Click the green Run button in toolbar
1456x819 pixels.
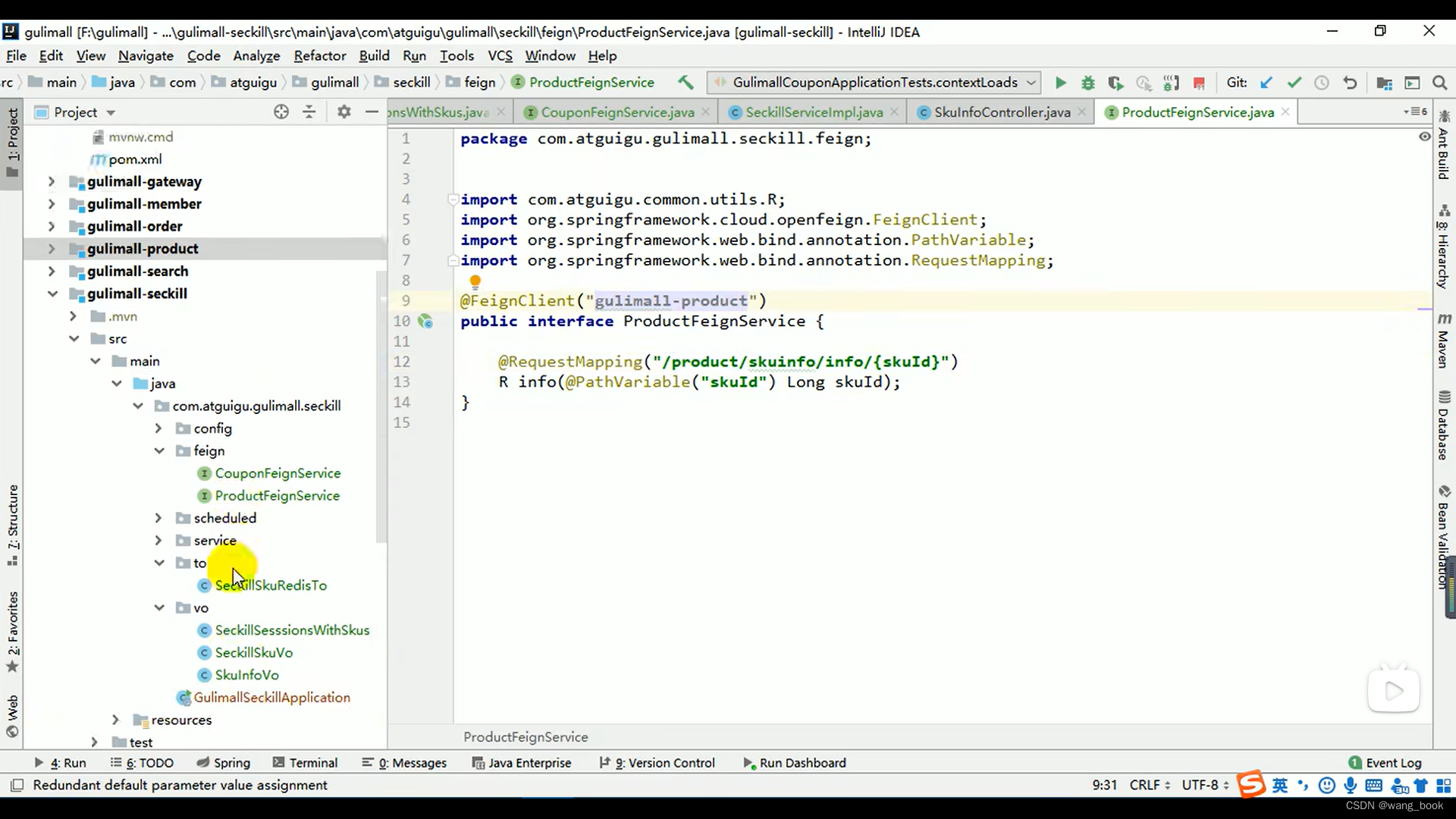(1060, 83)
